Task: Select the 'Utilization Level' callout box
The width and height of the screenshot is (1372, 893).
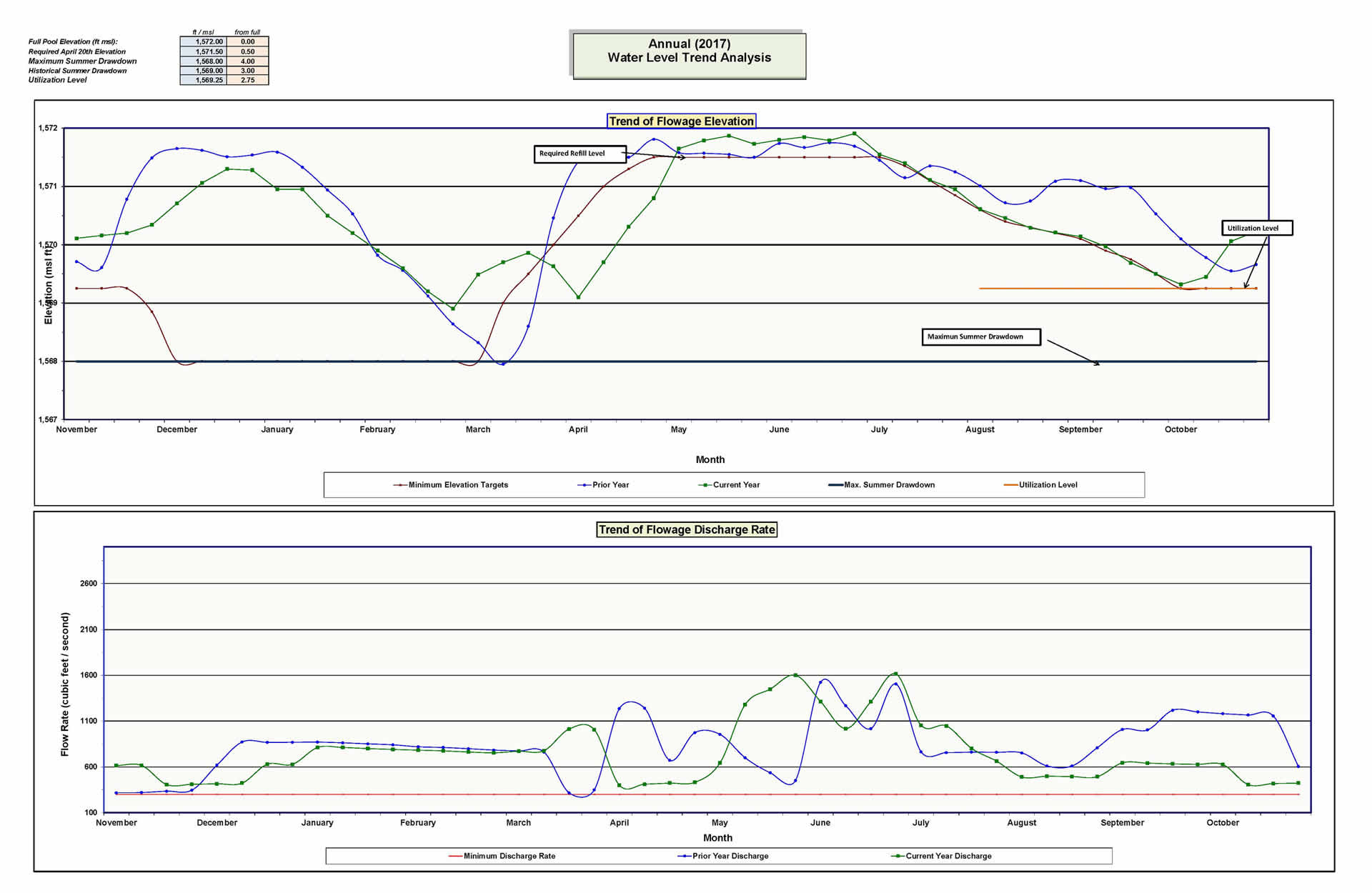Action: coord(1256,228)
